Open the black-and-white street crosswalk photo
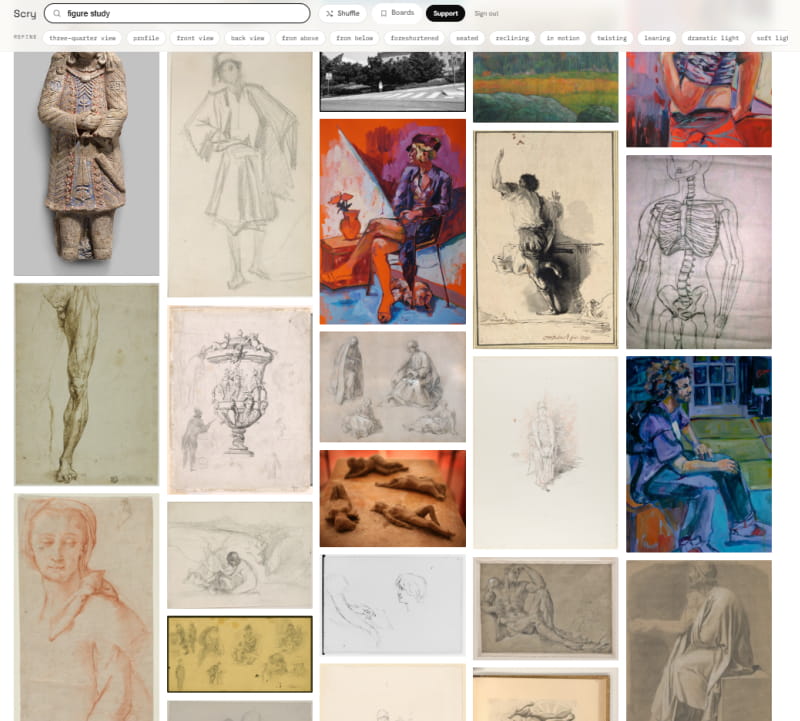Screen dimensions: 800x721 (392, 81)
